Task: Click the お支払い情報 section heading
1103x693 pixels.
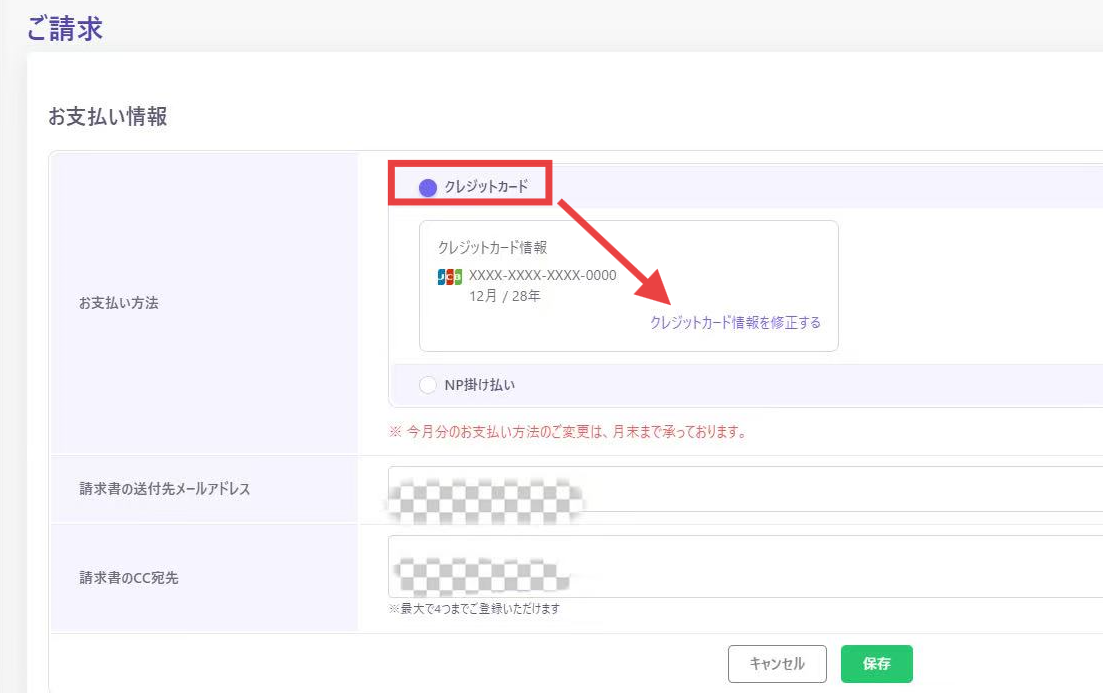Action: point(108,116)
